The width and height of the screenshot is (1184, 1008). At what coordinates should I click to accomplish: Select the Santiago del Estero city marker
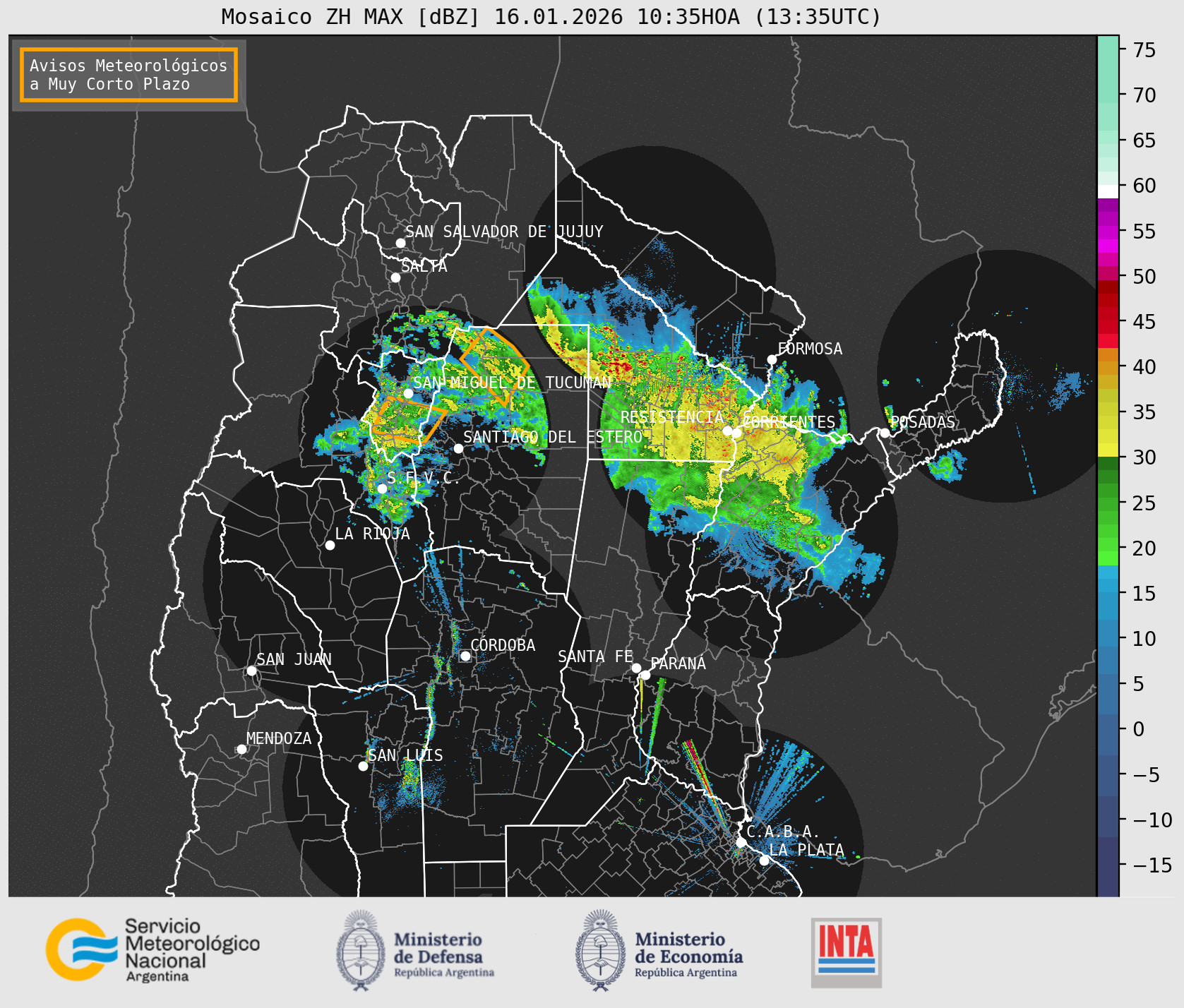(x=458, y=448)
